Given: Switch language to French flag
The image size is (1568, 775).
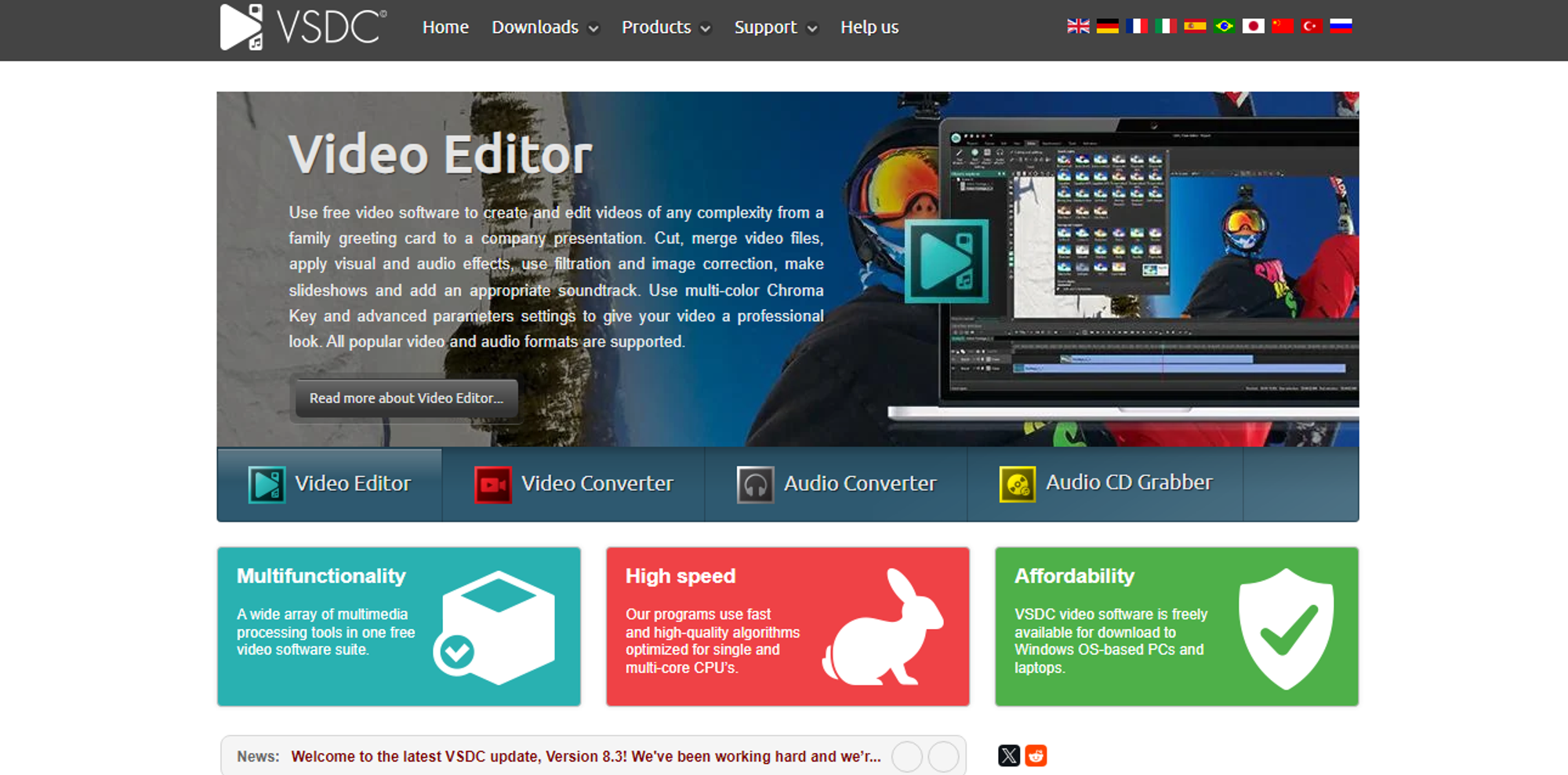Looking at the screenshot, I should pos(1137,26).
